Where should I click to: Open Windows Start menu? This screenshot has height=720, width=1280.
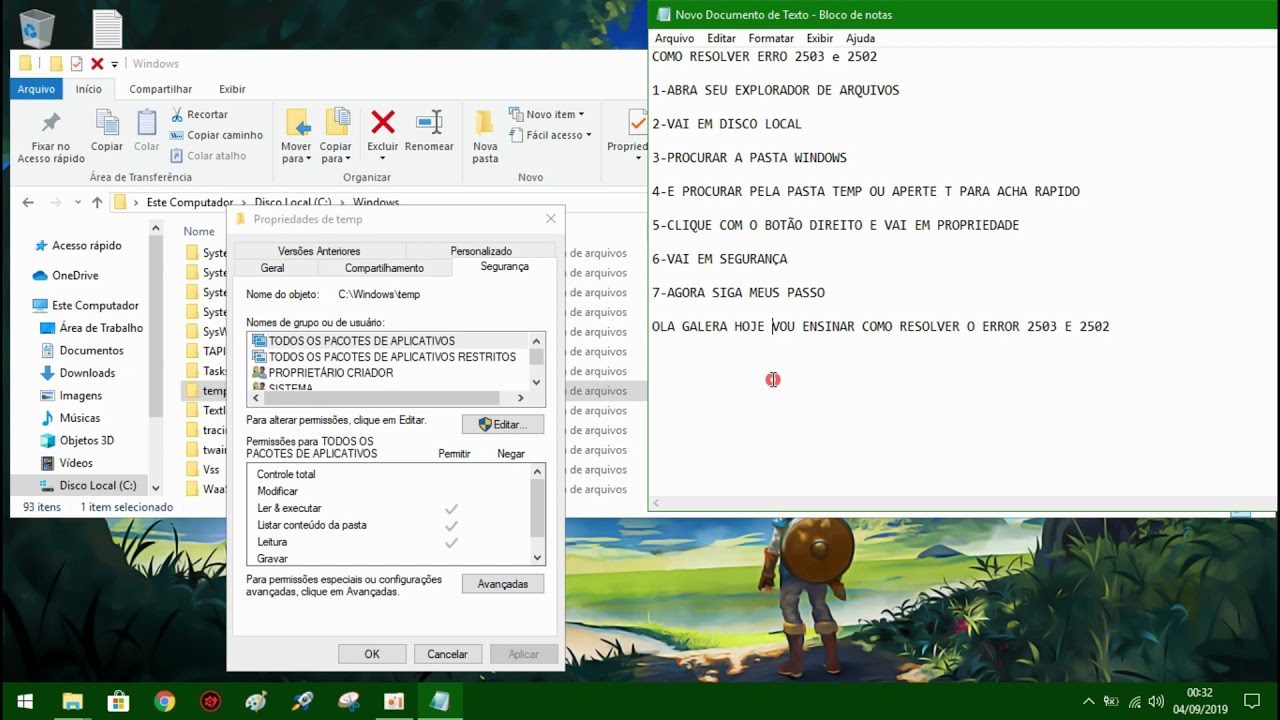coord(25,701)
